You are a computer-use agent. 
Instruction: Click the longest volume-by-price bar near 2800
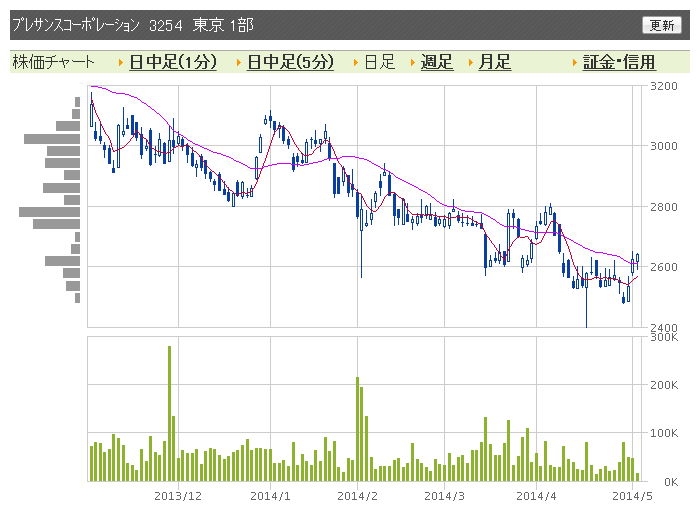[49, 212]
